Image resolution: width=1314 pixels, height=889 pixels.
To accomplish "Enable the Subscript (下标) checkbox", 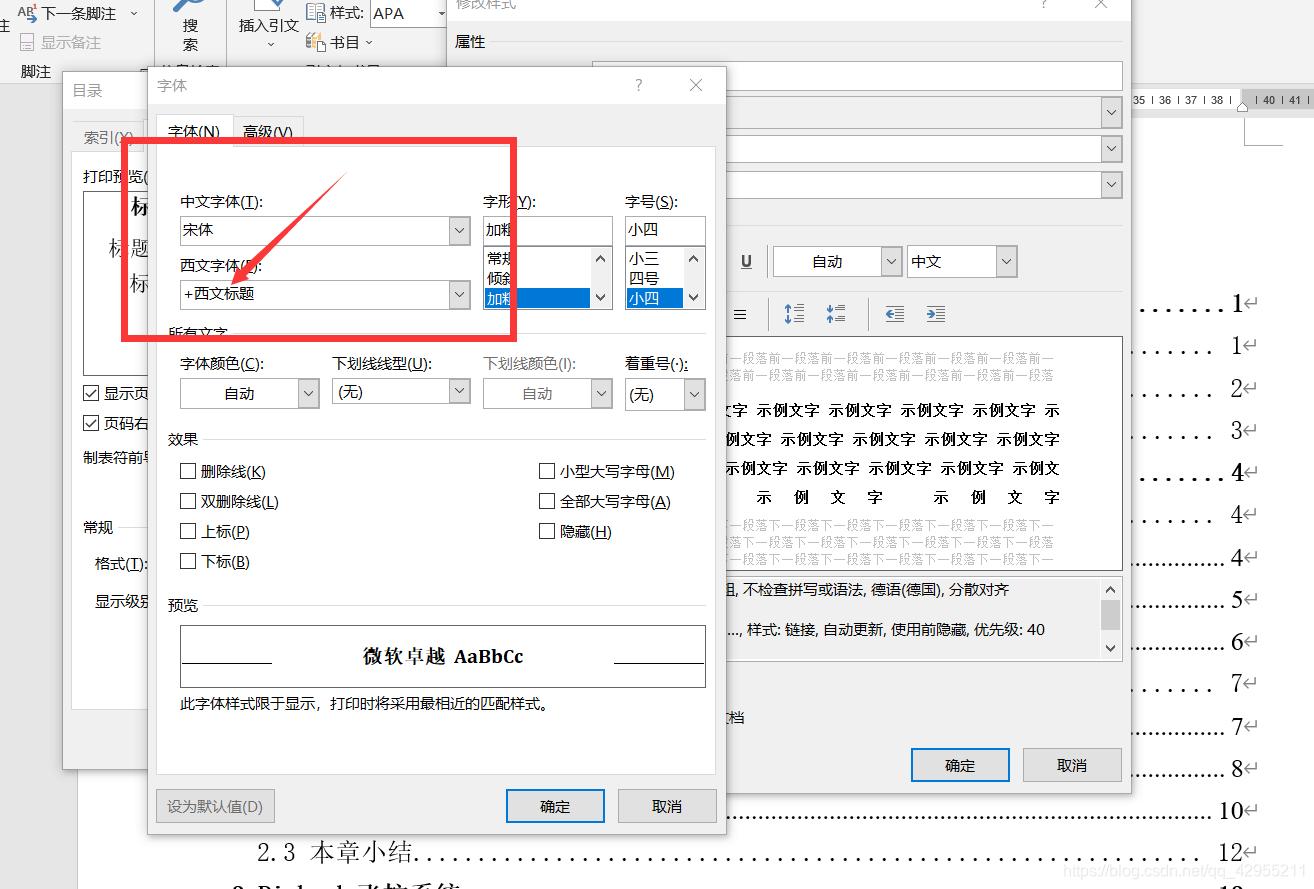I will pos(188,561).
